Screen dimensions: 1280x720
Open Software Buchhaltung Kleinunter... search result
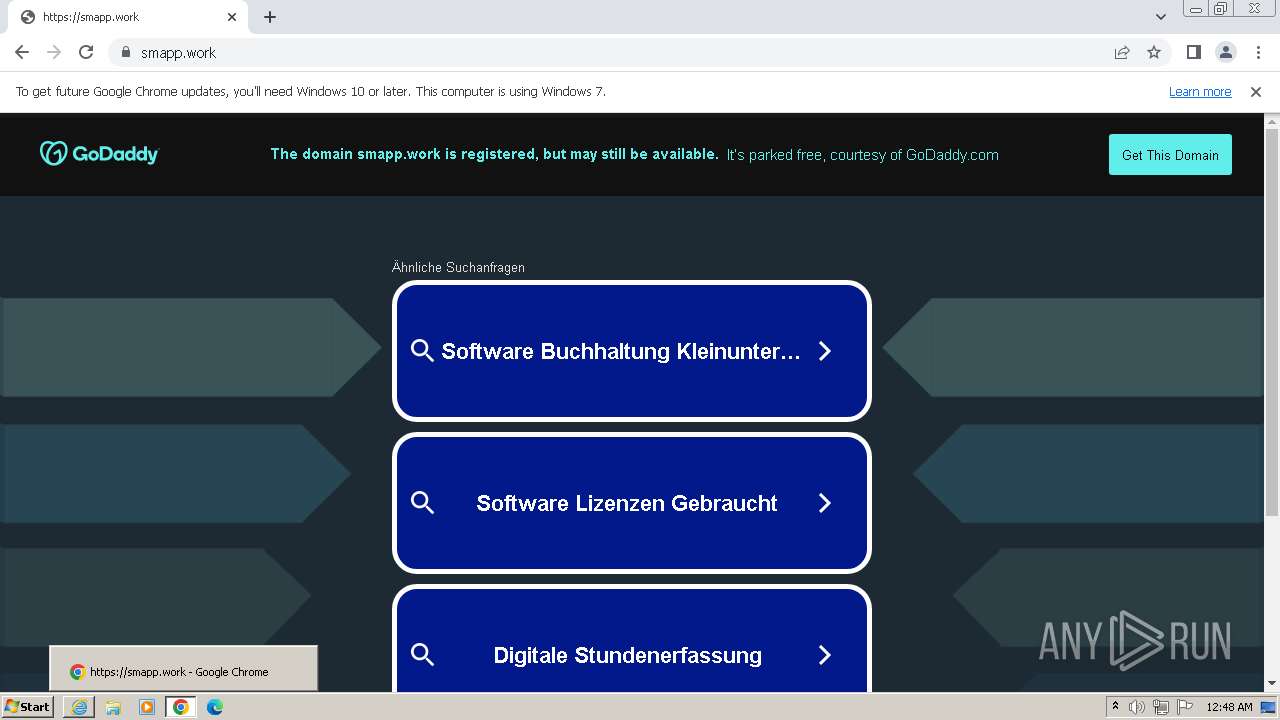(632, 351)
